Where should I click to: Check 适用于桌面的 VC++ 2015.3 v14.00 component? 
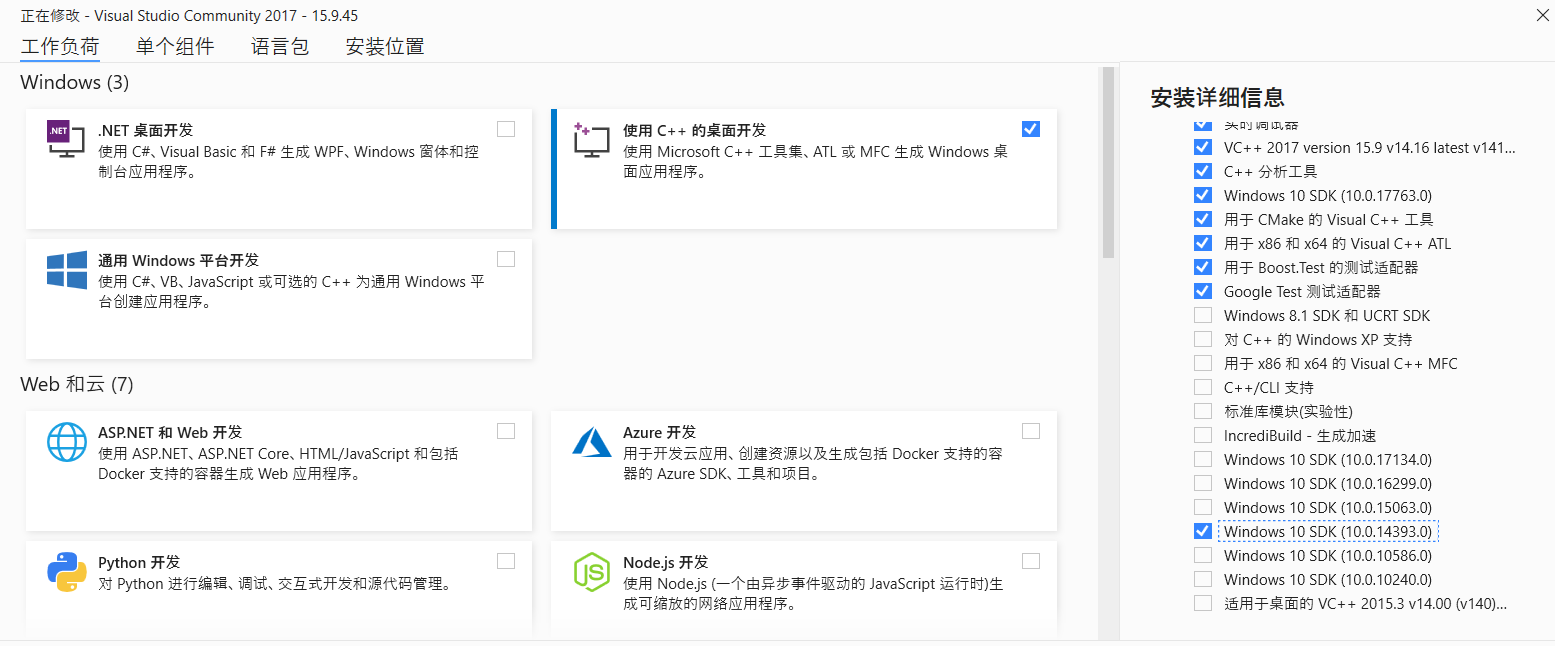click(1203, 603)
